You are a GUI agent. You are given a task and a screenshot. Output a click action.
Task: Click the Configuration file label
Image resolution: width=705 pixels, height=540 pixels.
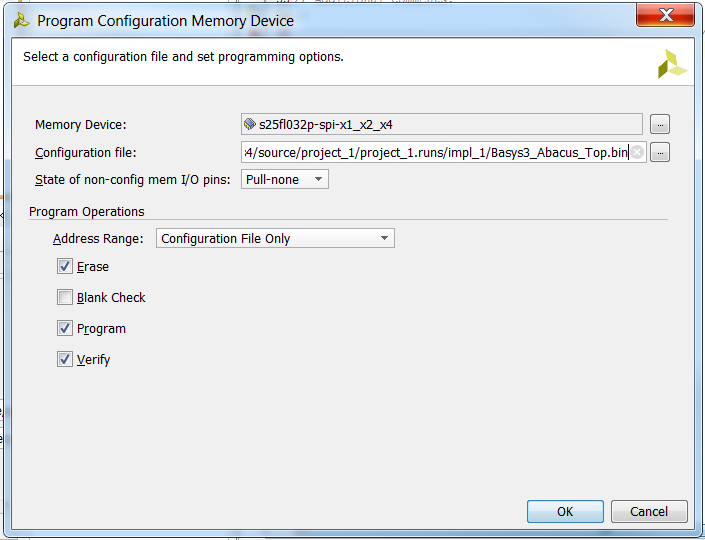tap(85, 153)
